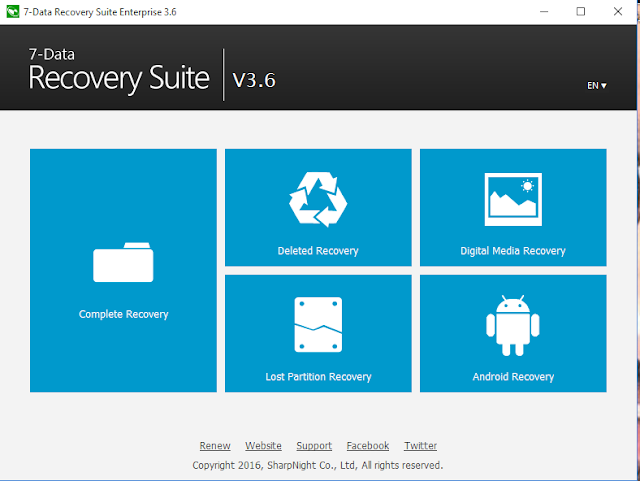
Task: Select the Lost Partition Recovery label
Action: (318, 376)
